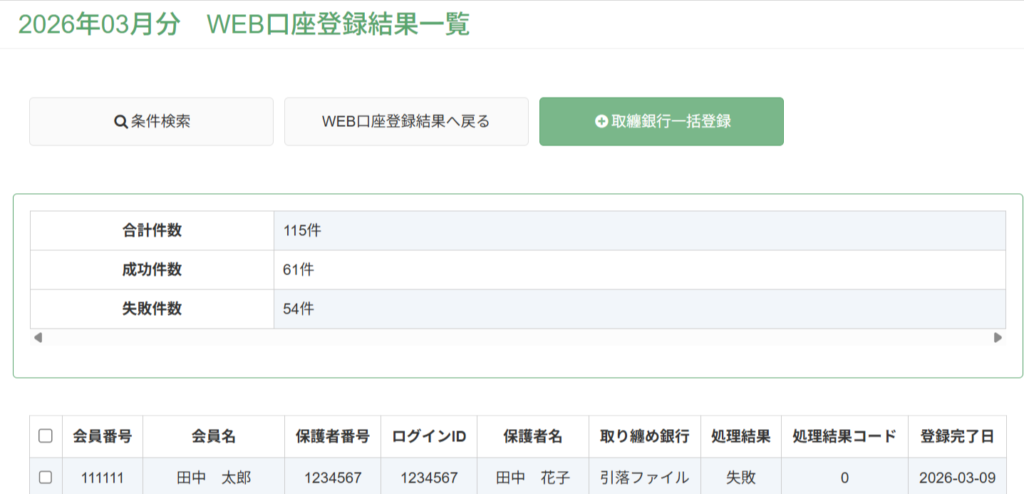Click the 2026-03-09 registration date cell
Screen dimensions: 1024x494
click(957, 478)
